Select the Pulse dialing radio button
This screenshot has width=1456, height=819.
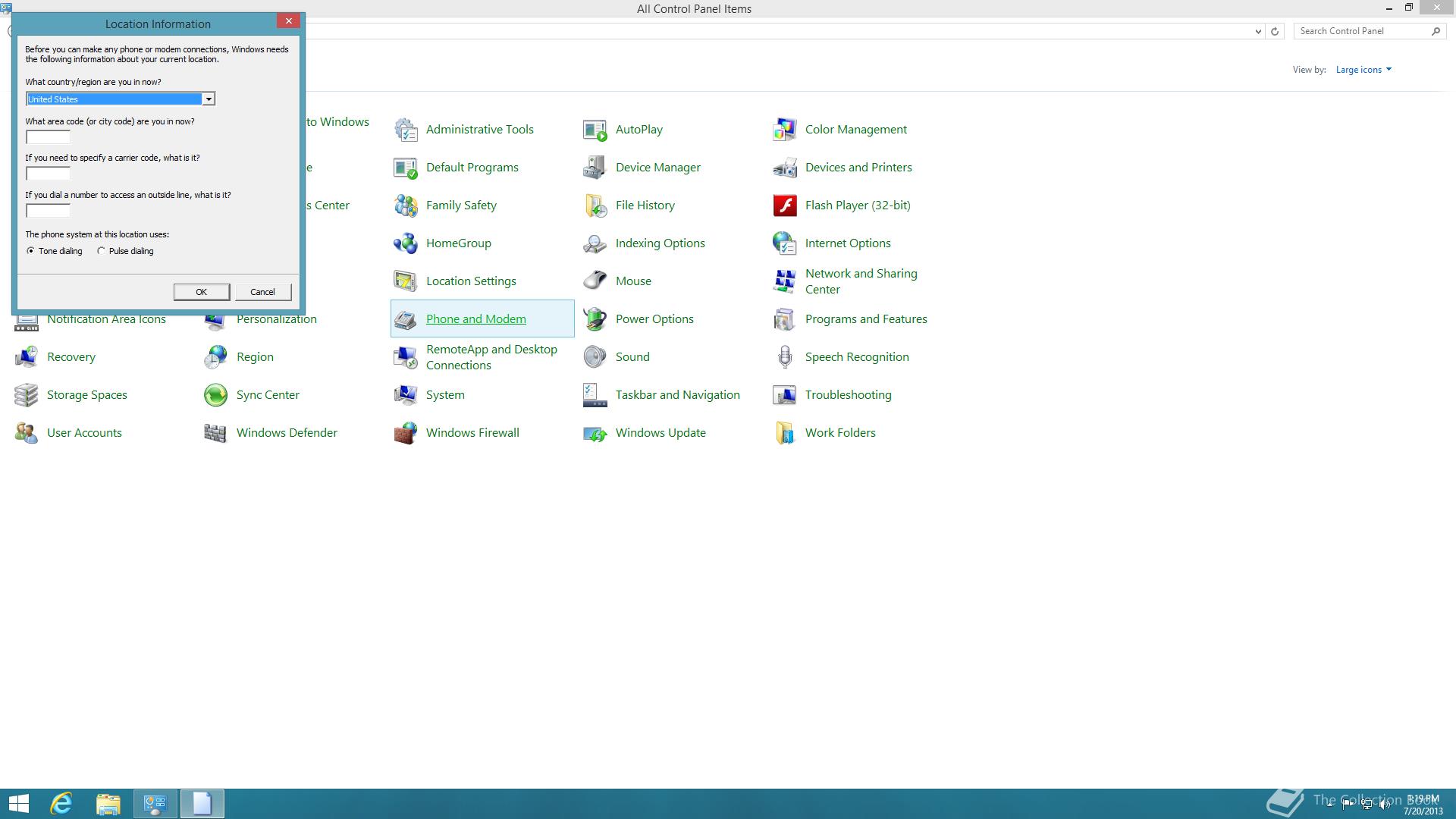pyautogui.click(x=101, y=251)
